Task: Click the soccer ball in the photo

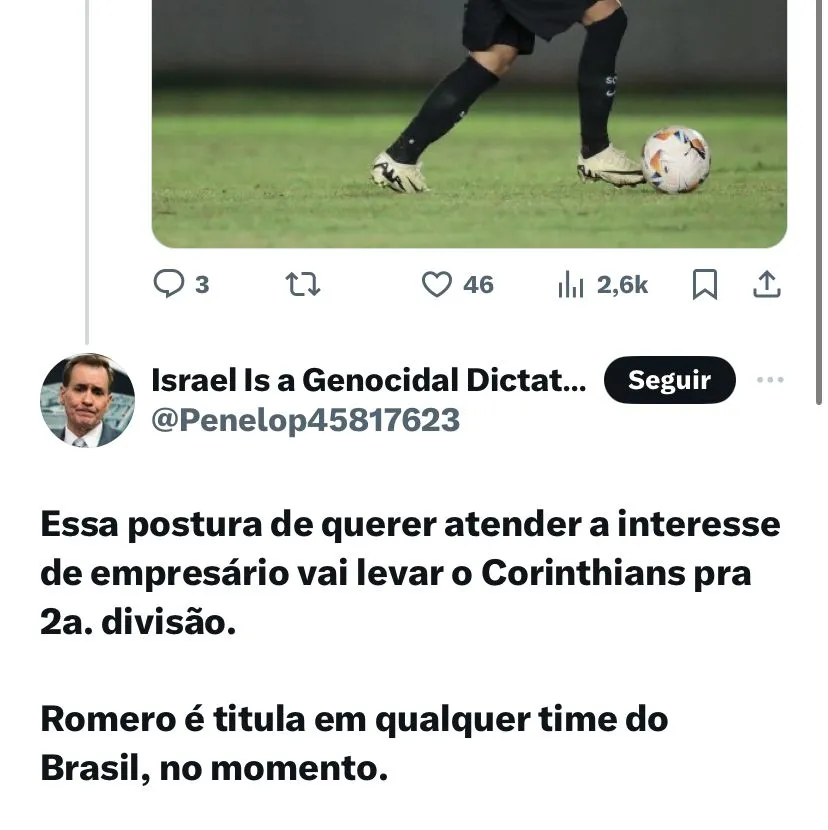Action: click(x=676, y=159)
